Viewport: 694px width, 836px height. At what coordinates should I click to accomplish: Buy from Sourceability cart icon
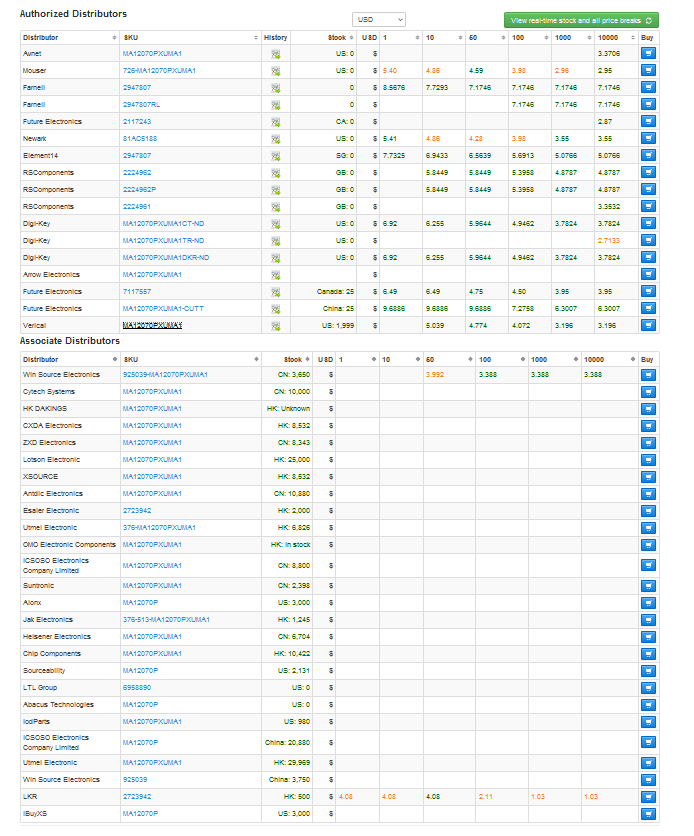pos(648,671)
